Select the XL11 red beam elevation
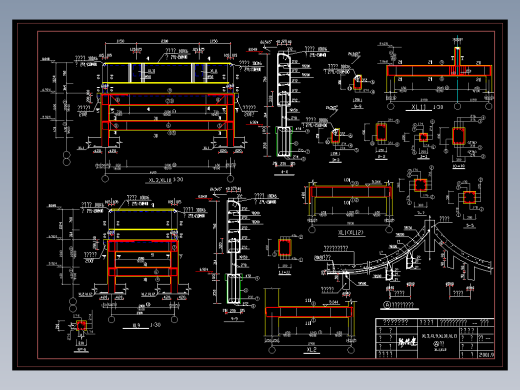The height and width of the screenshot is (390, 520). (439, 70)
